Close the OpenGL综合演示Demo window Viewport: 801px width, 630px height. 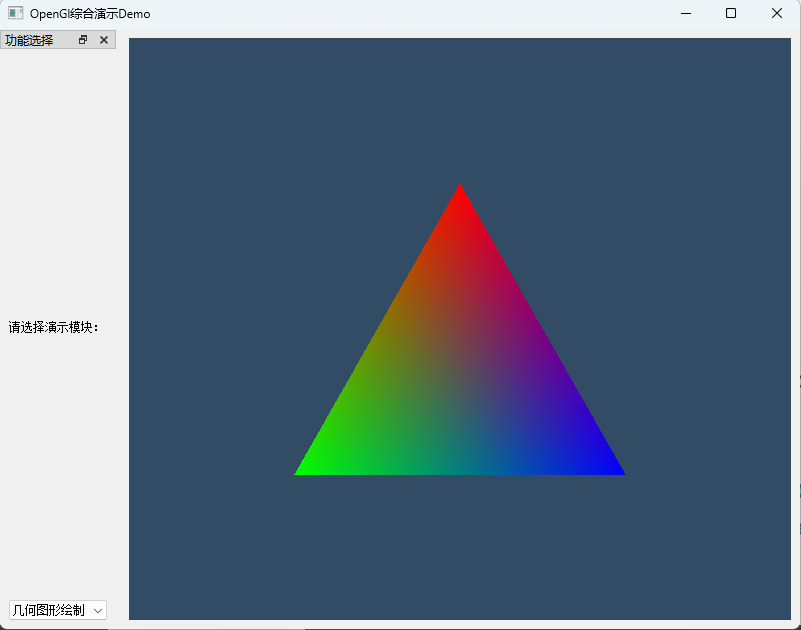tap(776, 13)
